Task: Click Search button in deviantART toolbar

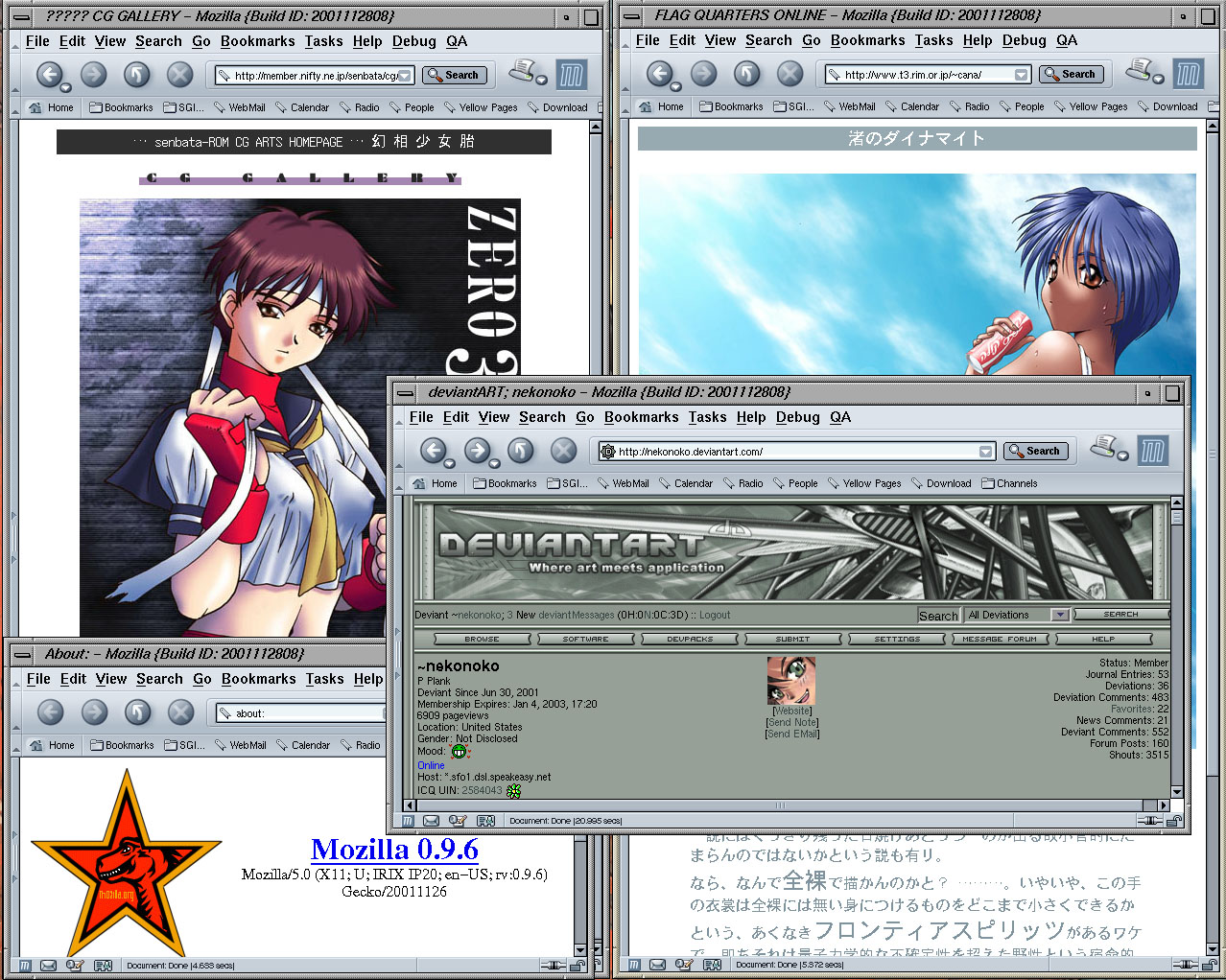Action: pos(1035,451)
